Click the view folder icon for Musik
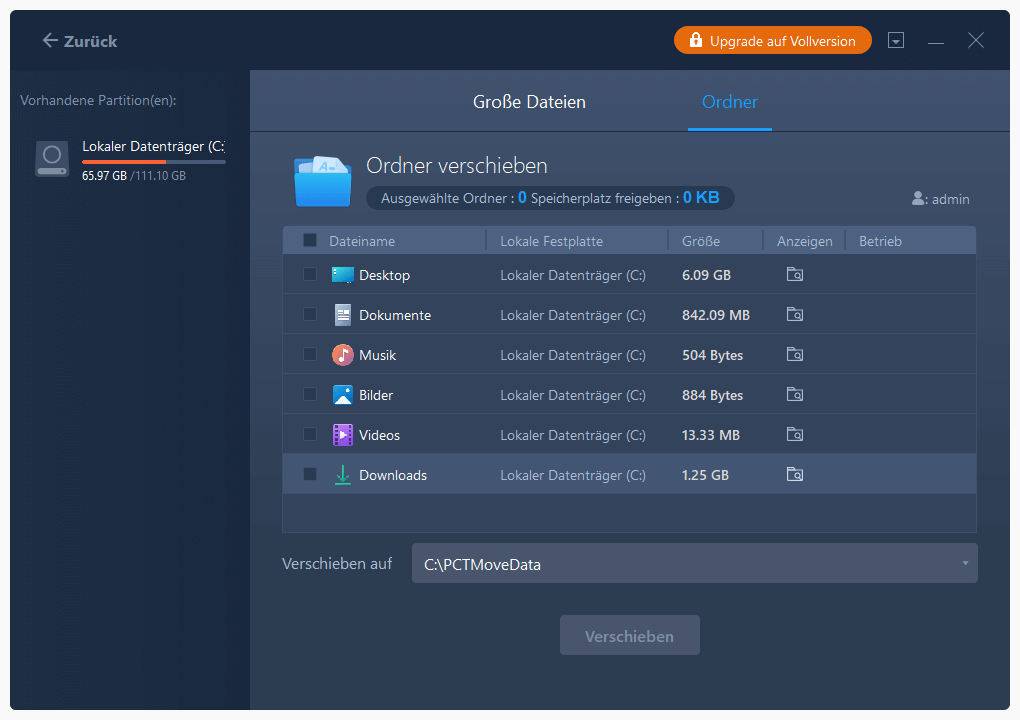 [794, 355]
